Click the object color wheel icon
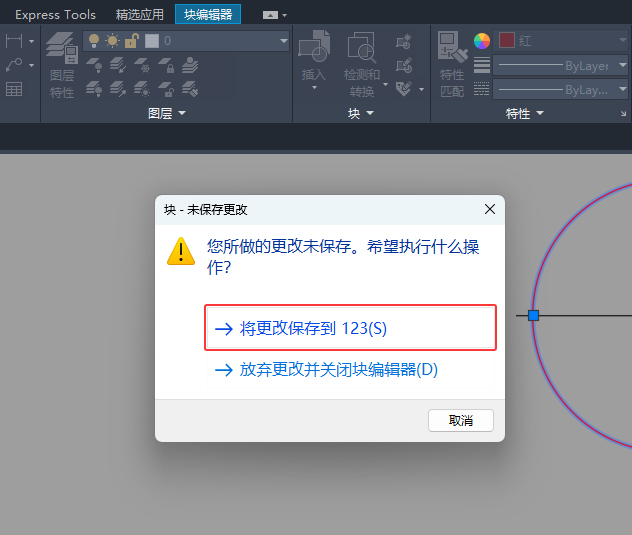Viewport: 632px width, 535px height. pos(482,41)
